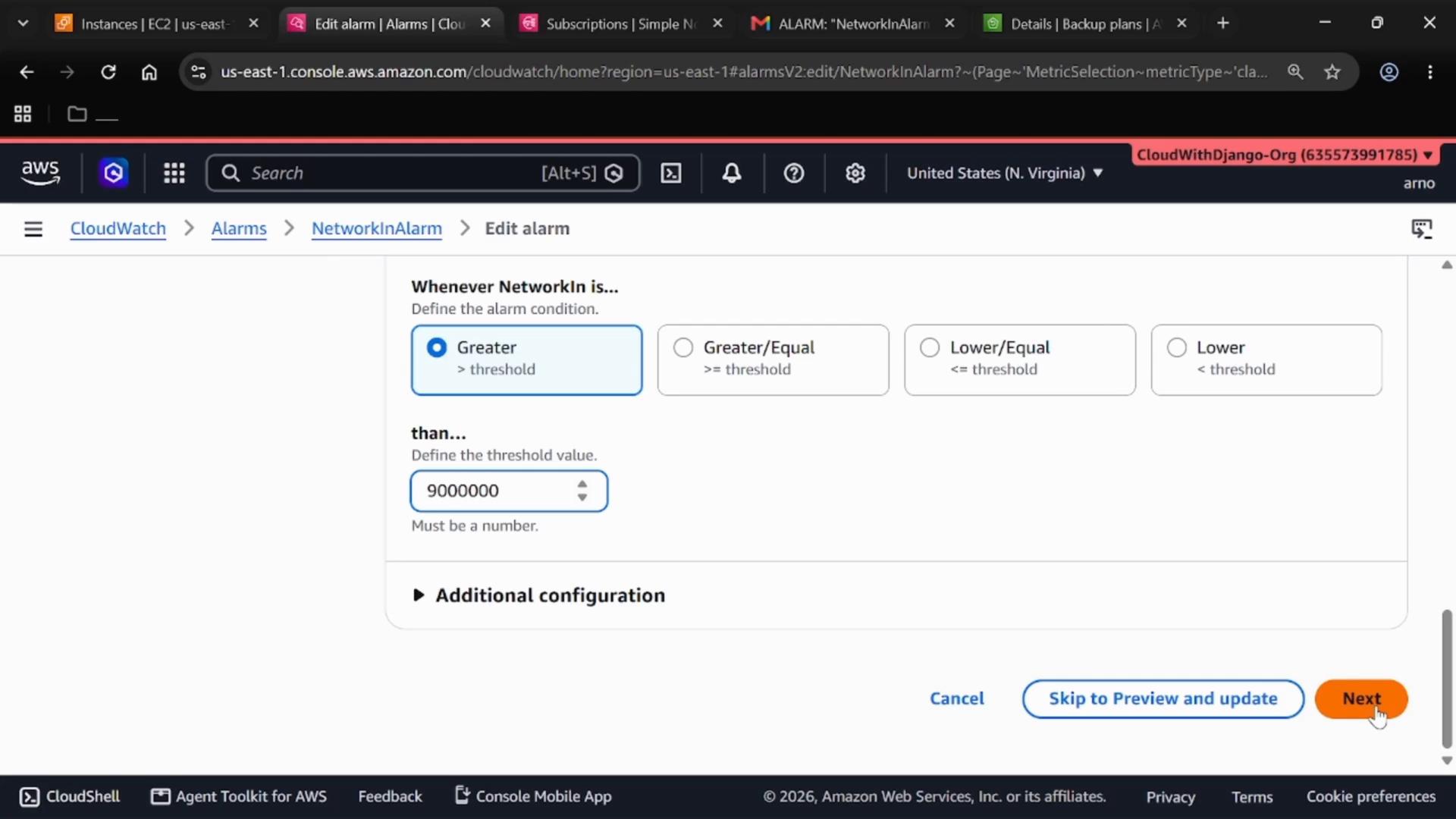Go to the Alarms breadcrumb link

click(239, 228)
